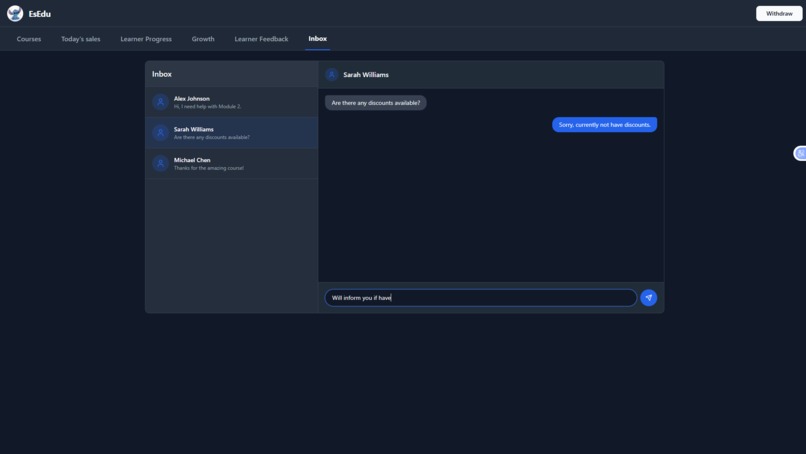The image size is (806, 454).
Task: Open Michael Chen's conversation
Action: [232, 164]
